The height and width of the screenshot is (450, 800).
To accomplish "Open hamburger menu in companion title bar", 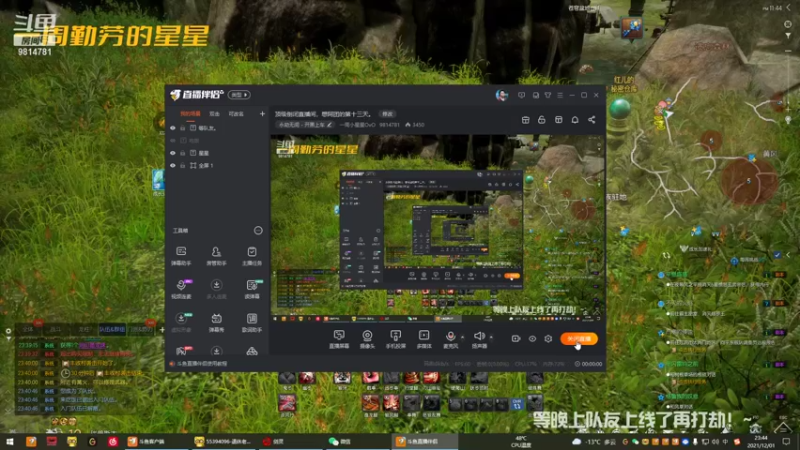I will [x=560, y=95].
